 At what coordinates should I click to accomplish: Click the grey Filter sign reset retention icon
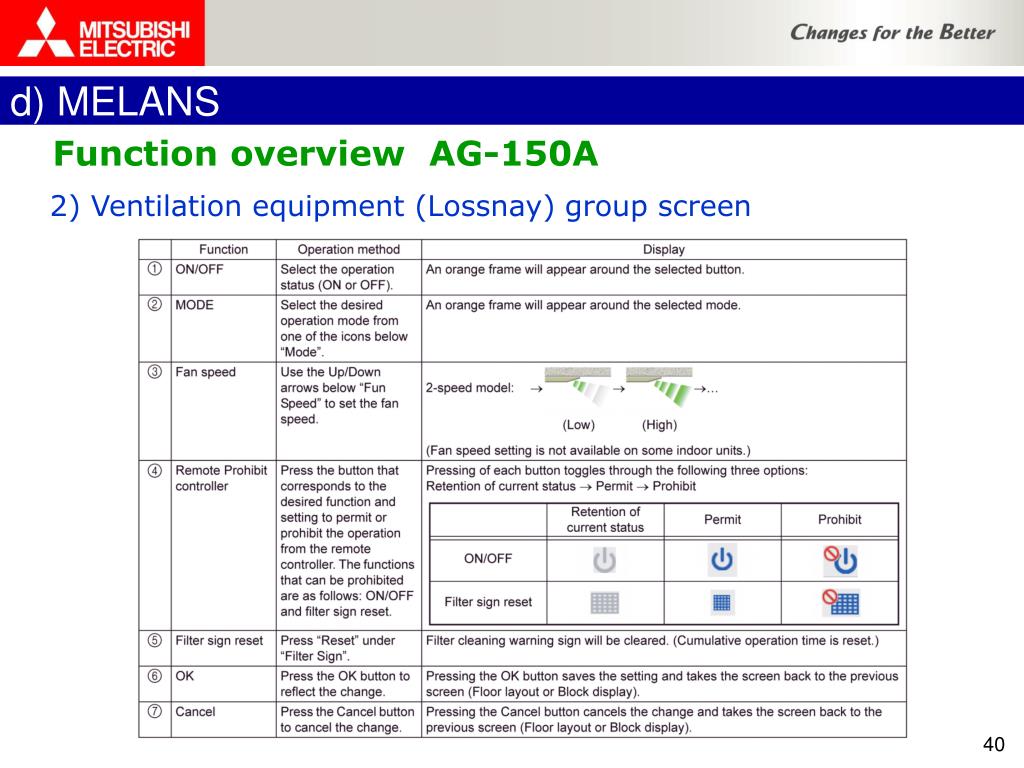605,603
